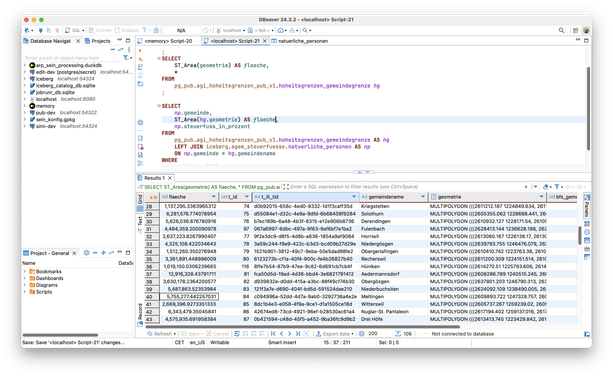Focus the object name filter field
Screen dimensions: 613x376
tap(72, 58)
